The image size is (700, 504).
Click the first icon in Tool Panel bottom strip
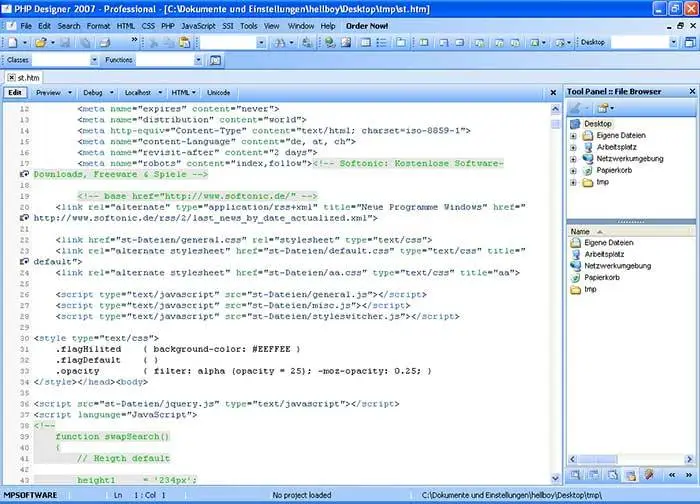coord(575,475)
